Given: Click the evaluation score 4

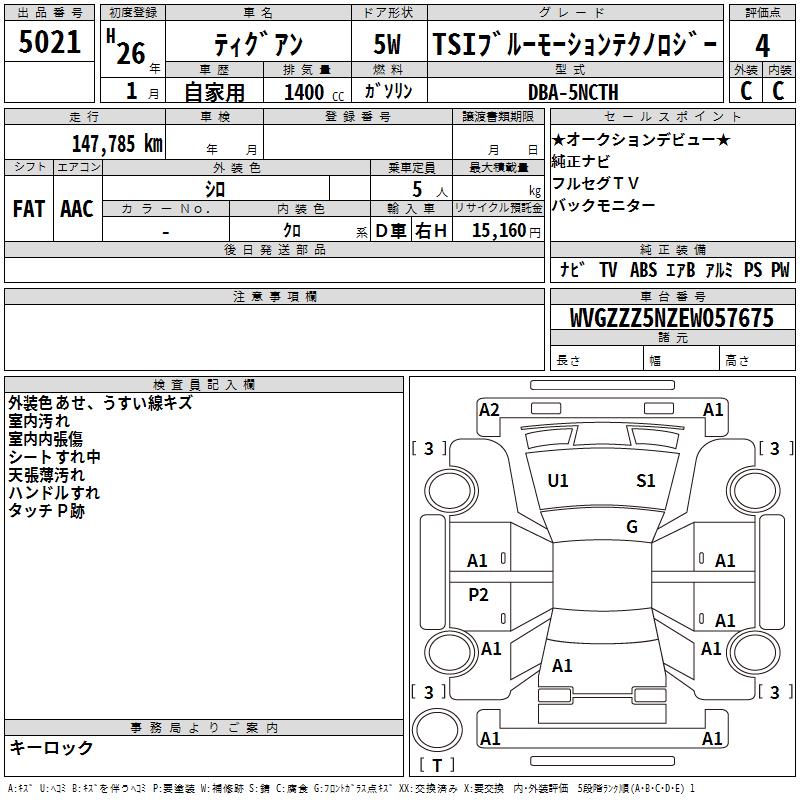Looking at the screenshot, I should click(762, 45).
